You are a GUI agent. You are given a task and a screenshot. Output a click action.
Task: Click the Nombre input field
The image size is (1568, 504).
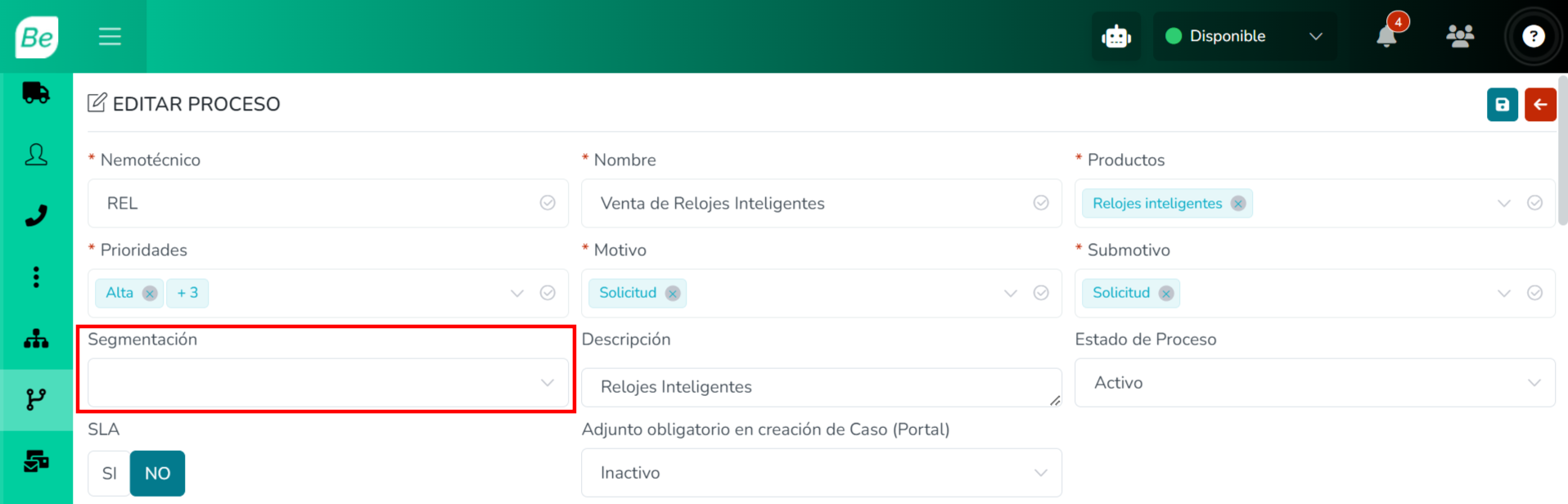[821, 203]
